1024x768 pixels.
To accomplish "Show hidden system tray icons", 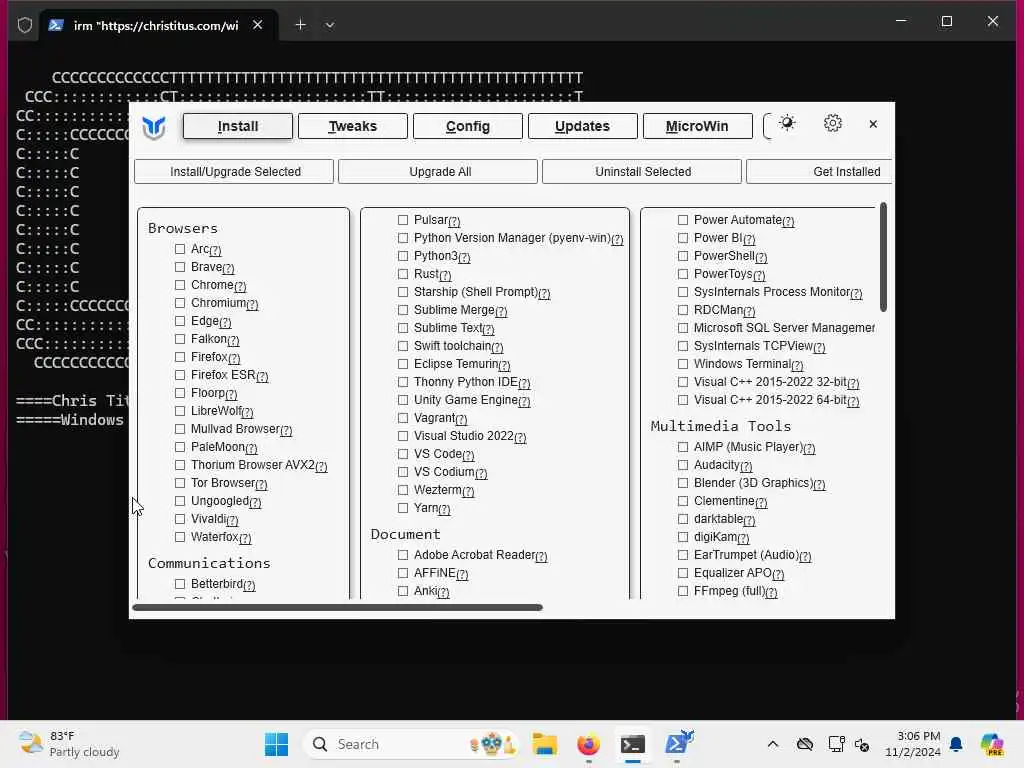I will pyautogui.click(x=773, y=744).
